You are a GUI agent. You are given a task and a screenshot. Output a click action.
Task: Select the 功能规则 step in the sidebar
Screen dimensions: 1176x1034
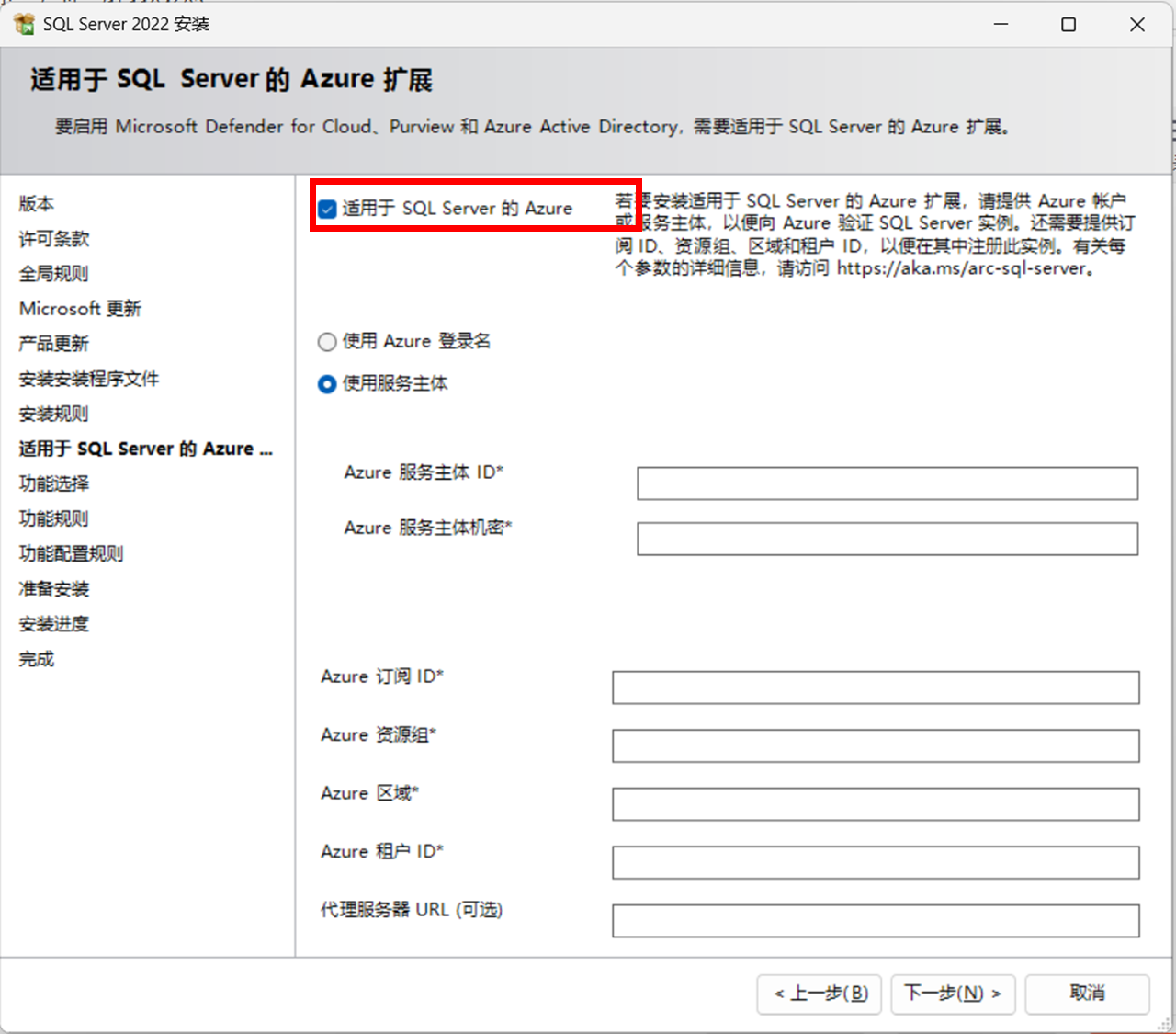tap(54, 518)
